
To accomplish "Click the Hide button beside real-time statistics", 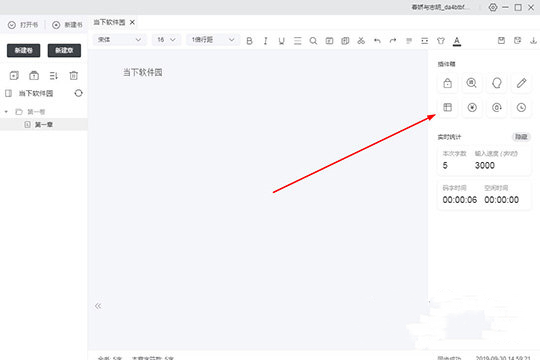I will [x=521, y=137].
